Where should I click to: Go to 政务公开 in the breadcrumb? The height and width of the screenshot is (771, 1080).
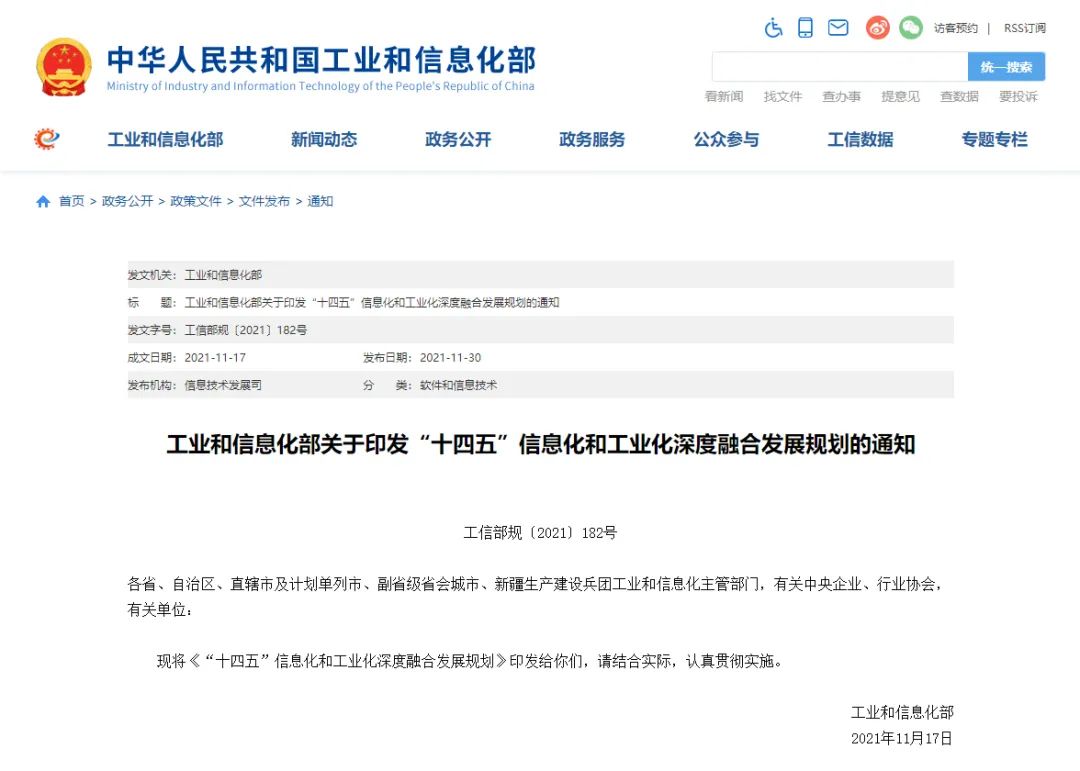coord(127,201)
